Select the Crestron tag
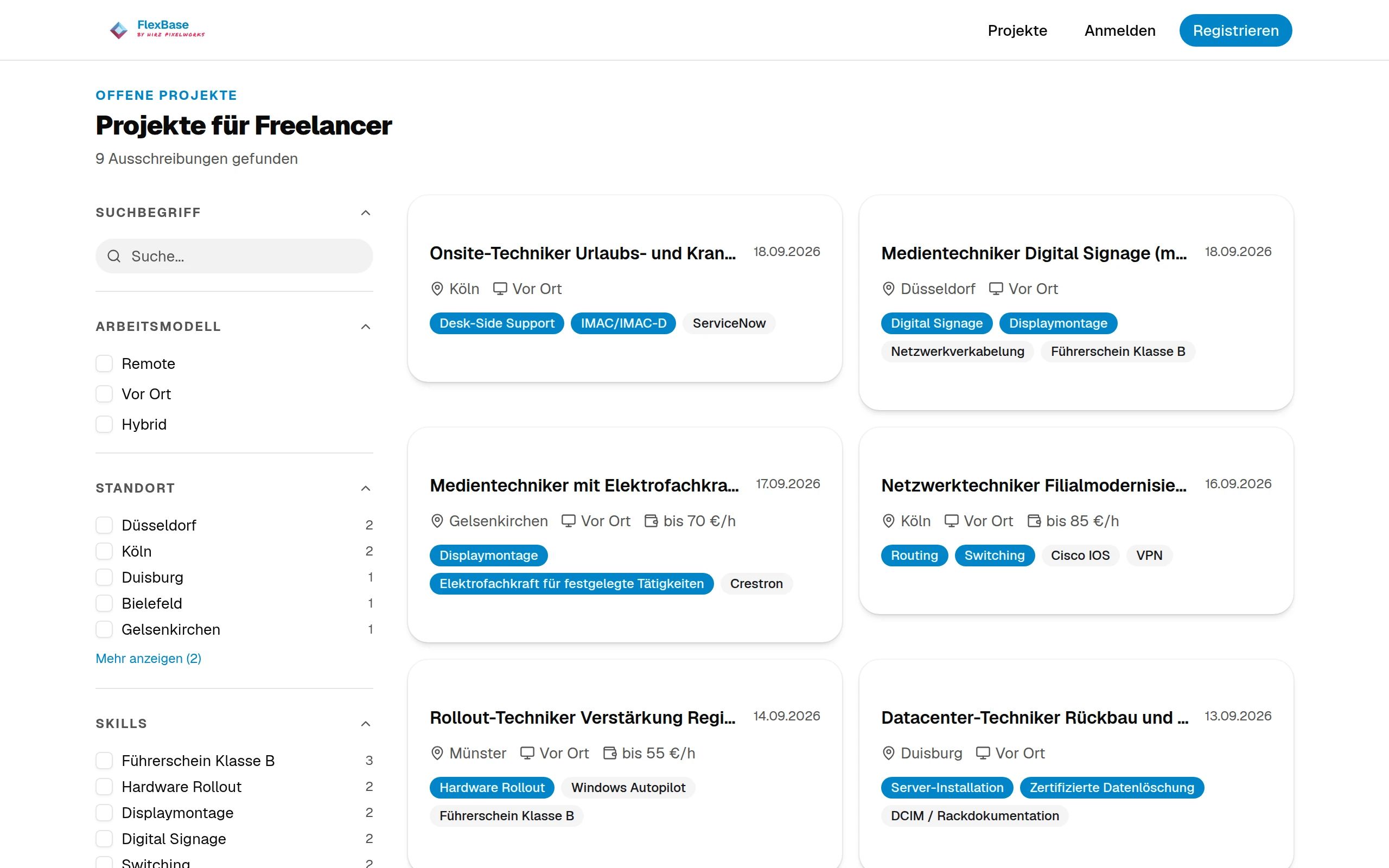 756,583
